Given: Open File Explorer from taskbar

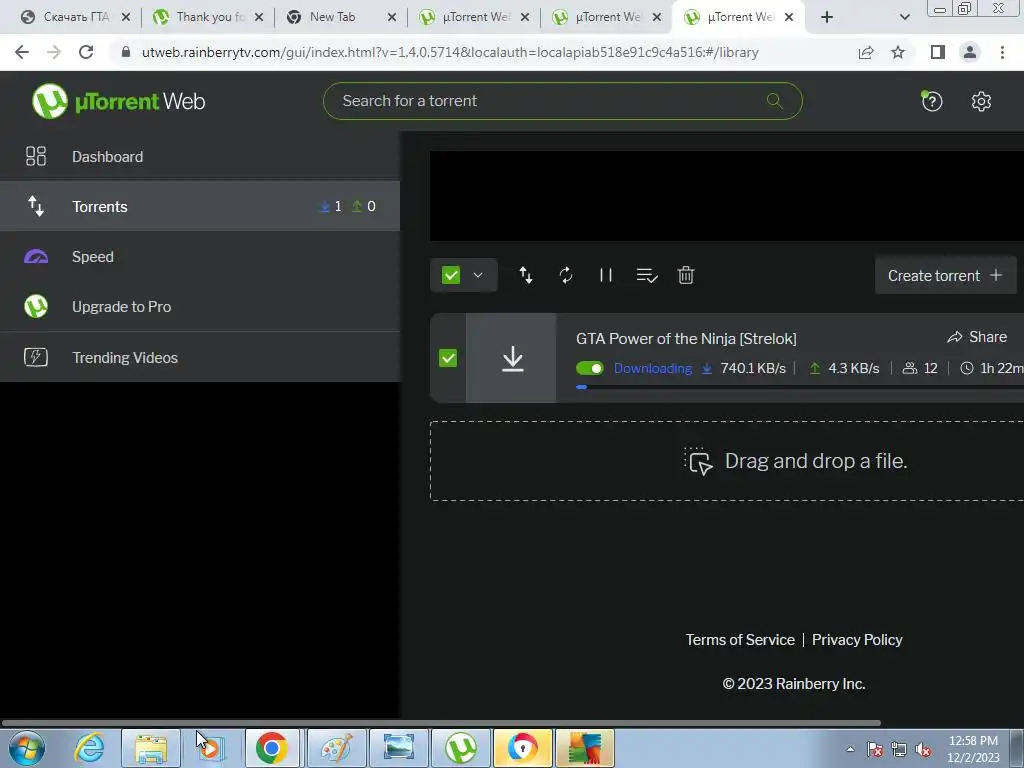Looking at the screenshot, I should (151, 748).
